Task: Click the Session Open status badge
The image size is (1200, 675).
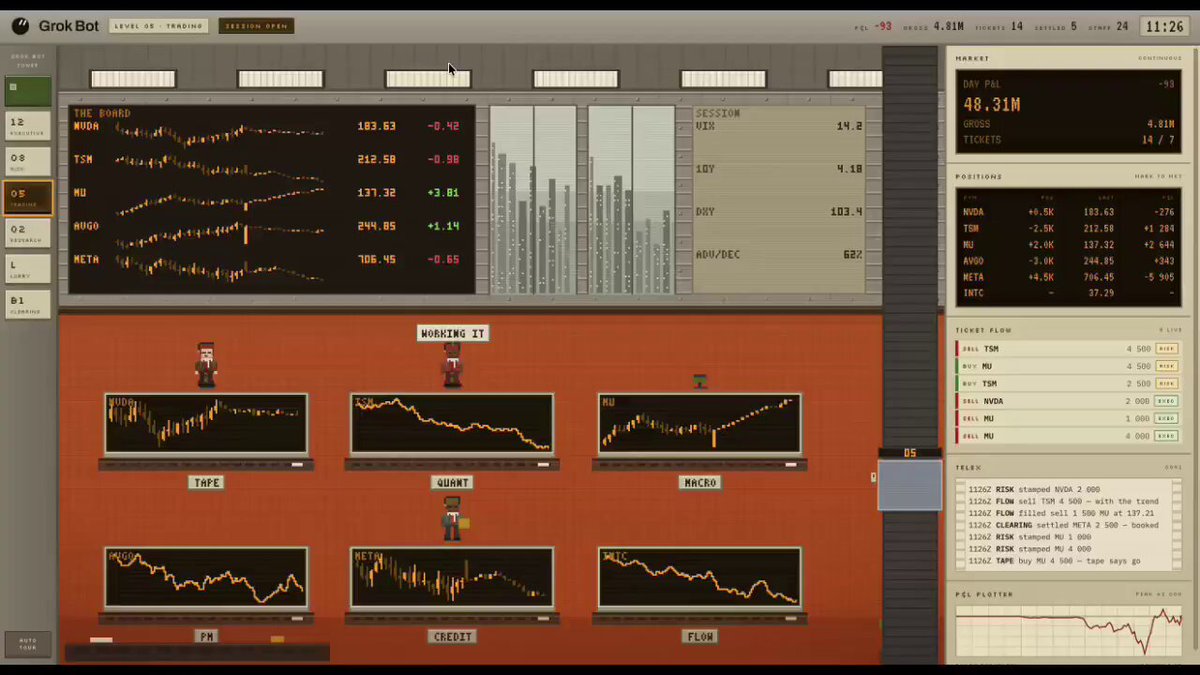Action: [x=256, y=26]
